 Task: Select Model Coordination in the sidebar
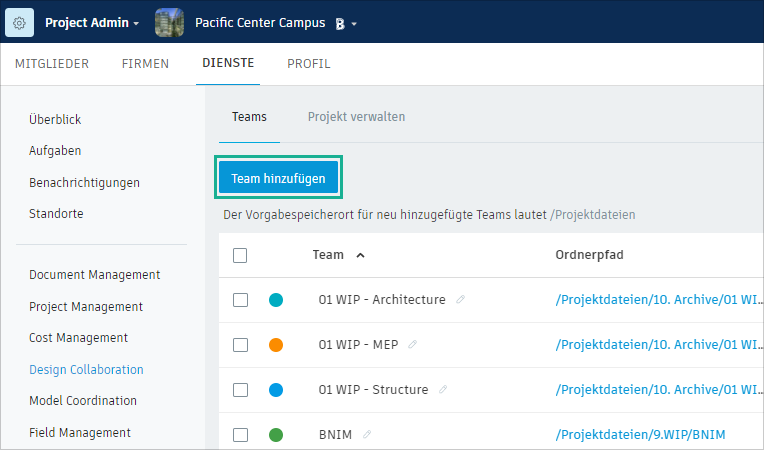(81, 401)
